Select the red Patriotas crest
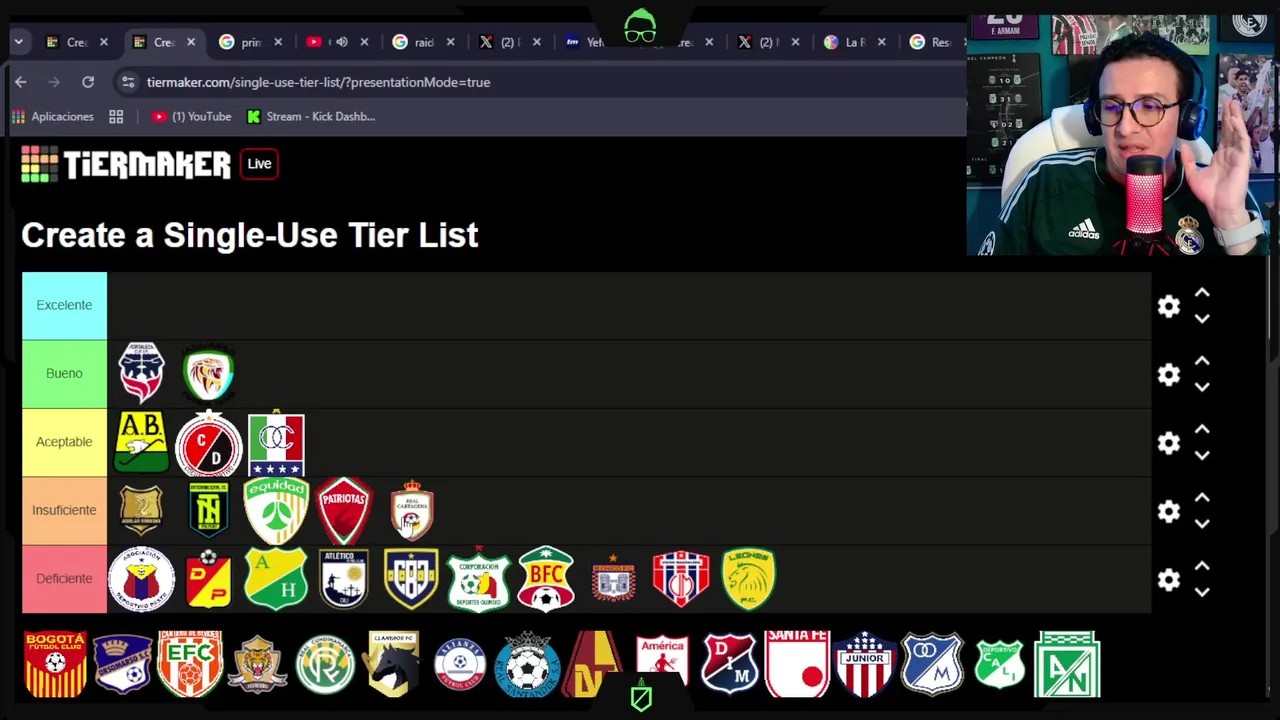The width and height of the screenshot is (1280, 720). pos(344,511)
